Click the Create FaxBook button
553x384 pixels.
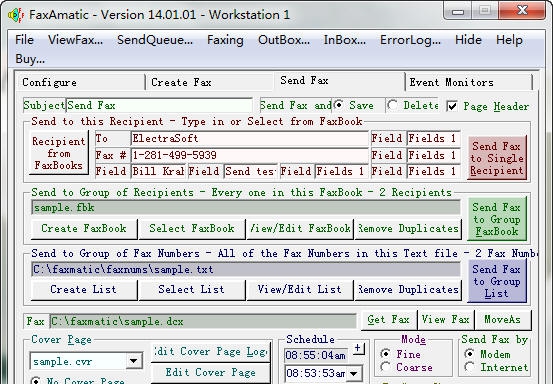click(x=84, y=228)
